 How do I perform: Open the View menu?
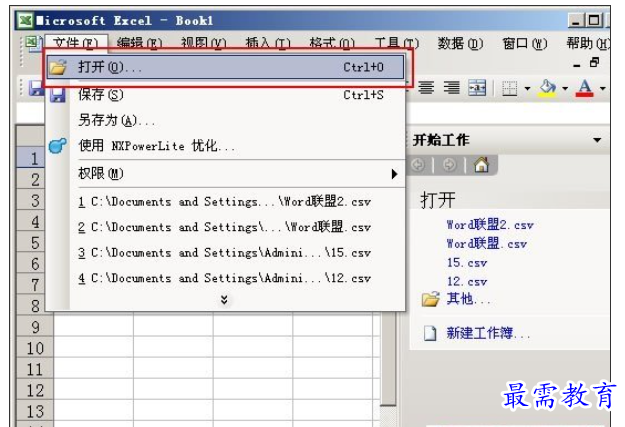(203, 43)
